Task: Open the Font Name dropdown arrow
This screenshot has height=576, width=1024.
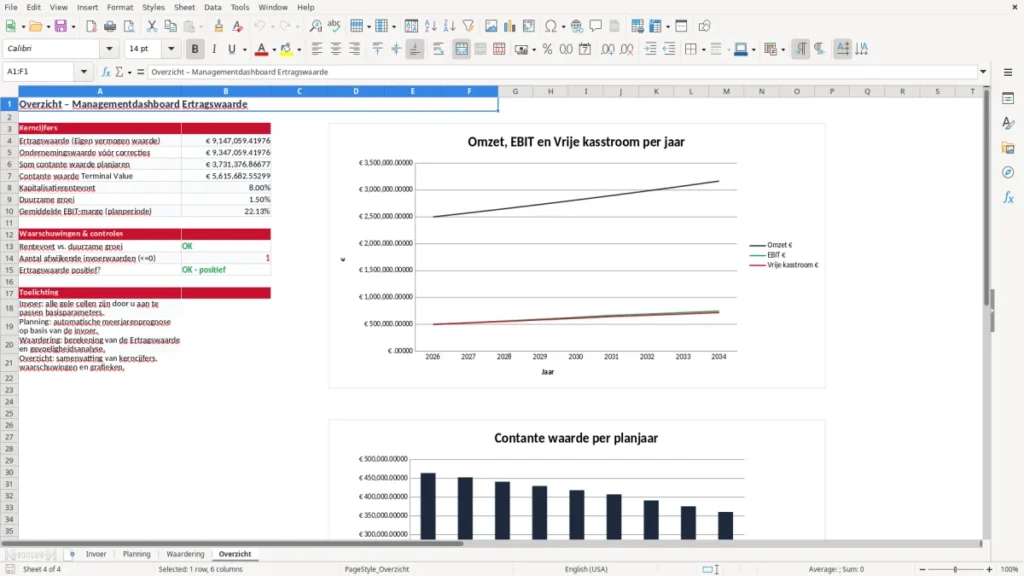Action: pyautogui.click(x=109, y=48)
